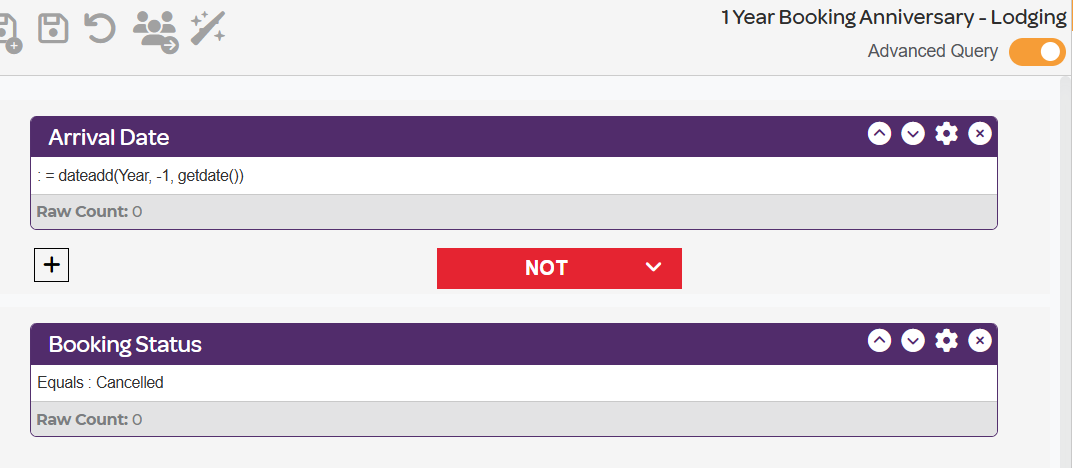
Task: Click the Booking Status header bar
Action: coord(514,343)
